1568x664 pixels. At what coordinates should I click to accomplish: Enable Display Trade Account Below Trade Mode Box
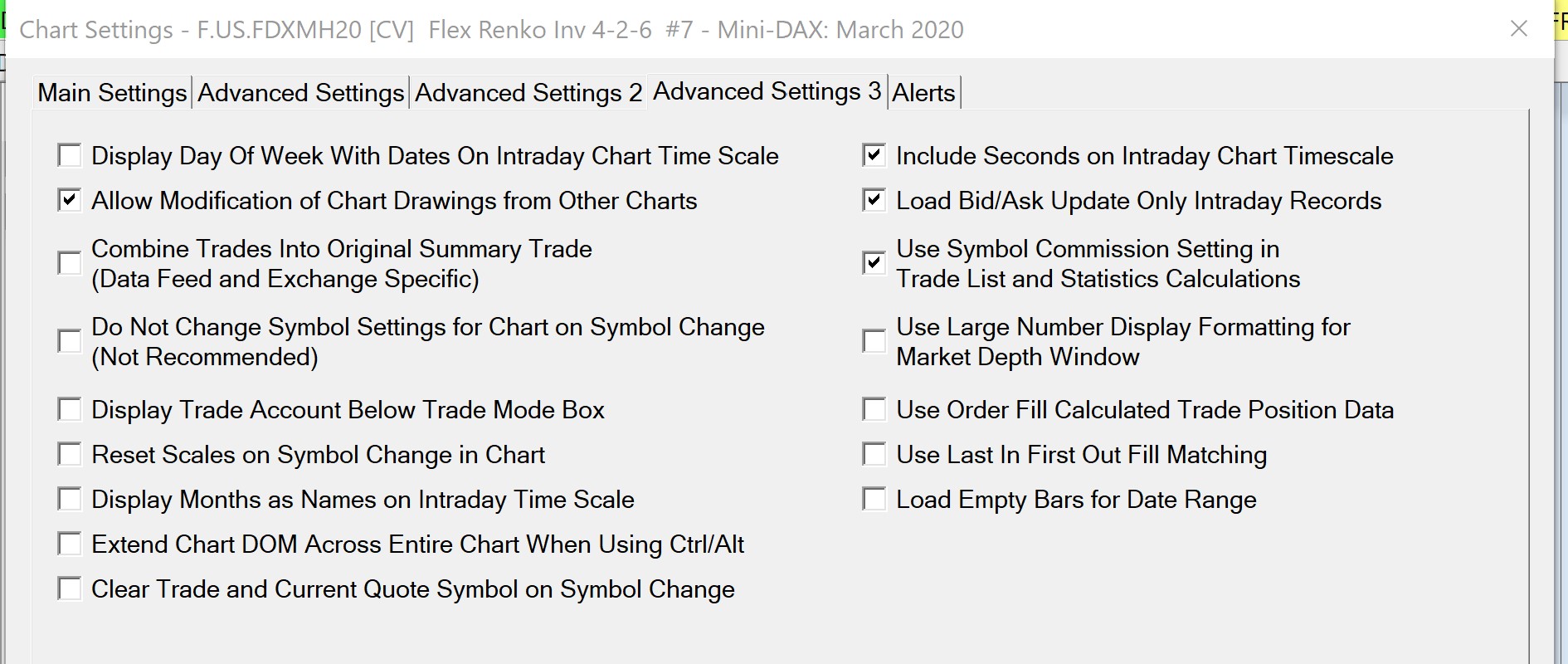[70, 409]
